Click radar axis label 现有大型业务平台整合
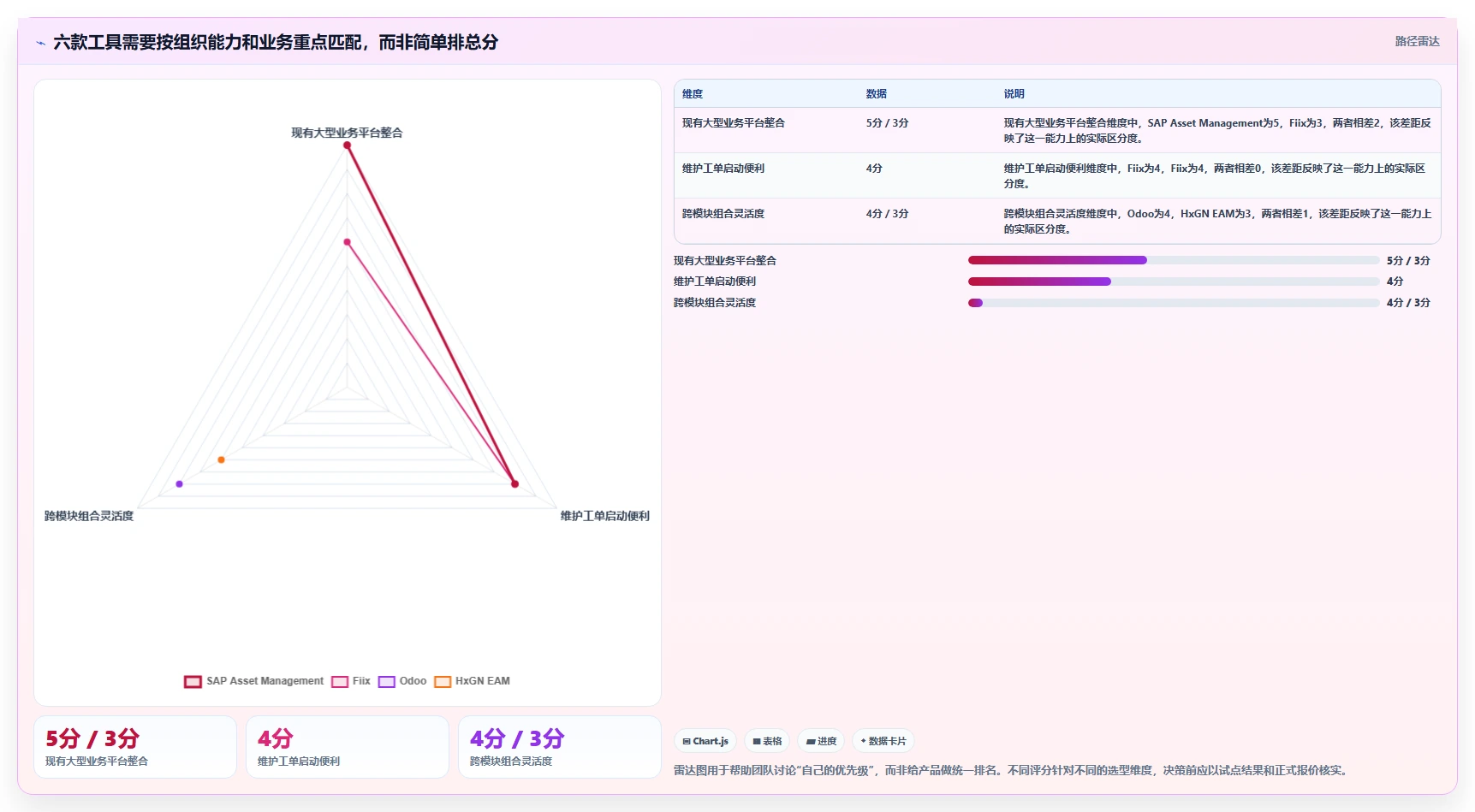Viewport: 1475px width, 812px height. click(x=347, y=133)
